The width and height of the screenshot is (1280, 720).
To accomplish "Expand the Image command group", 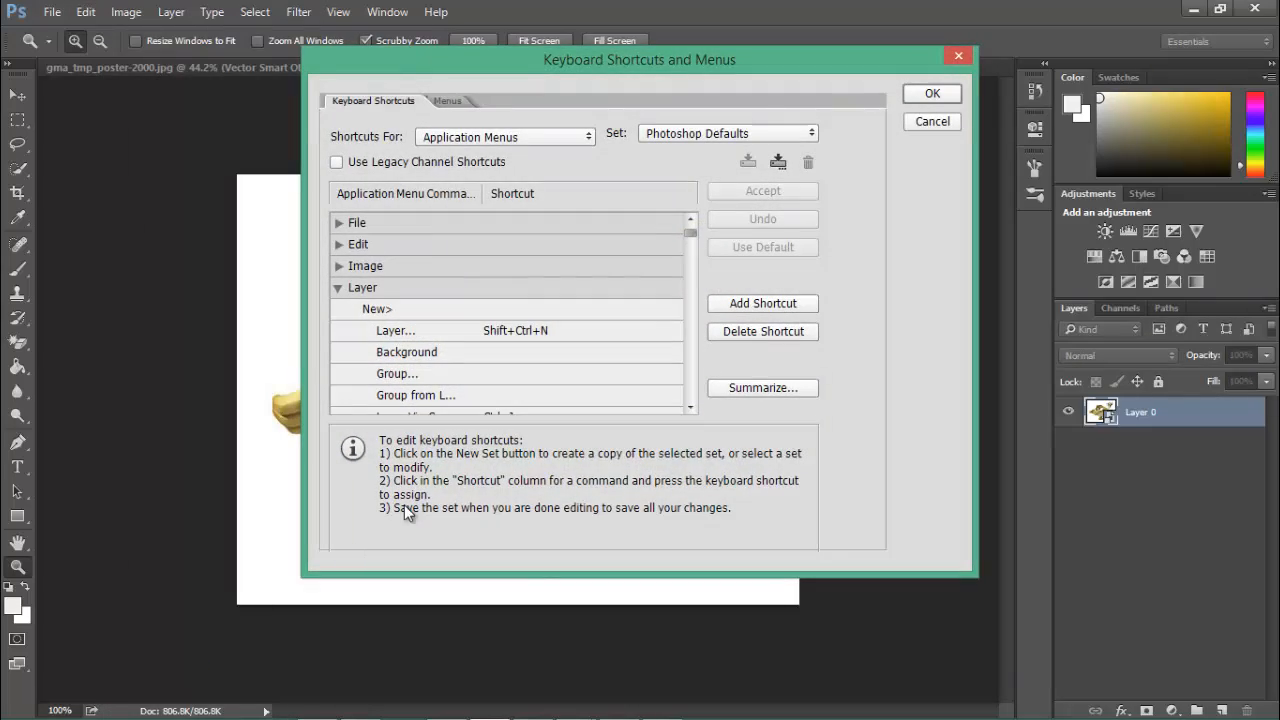I will pyautogui.click(x=339, y=266).
